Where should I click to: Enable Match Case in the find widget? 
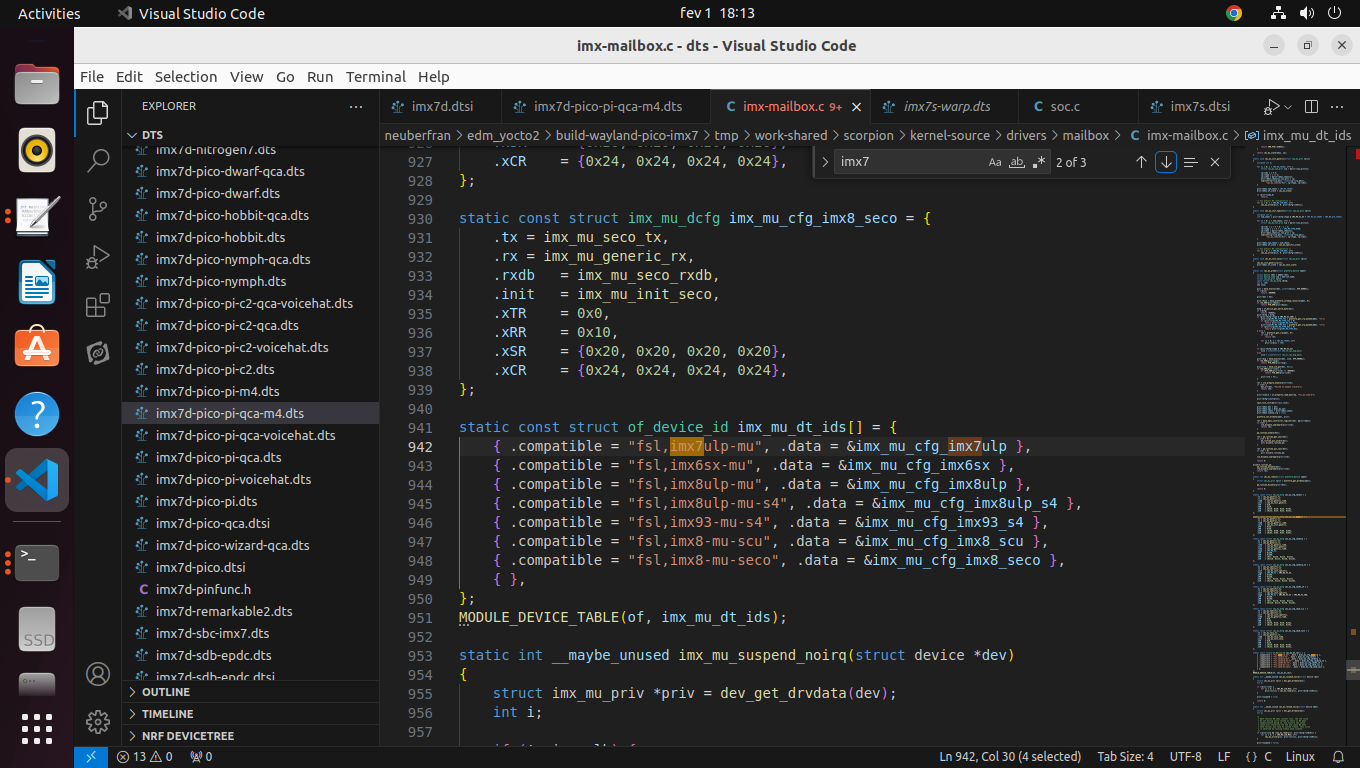[995, 161]
